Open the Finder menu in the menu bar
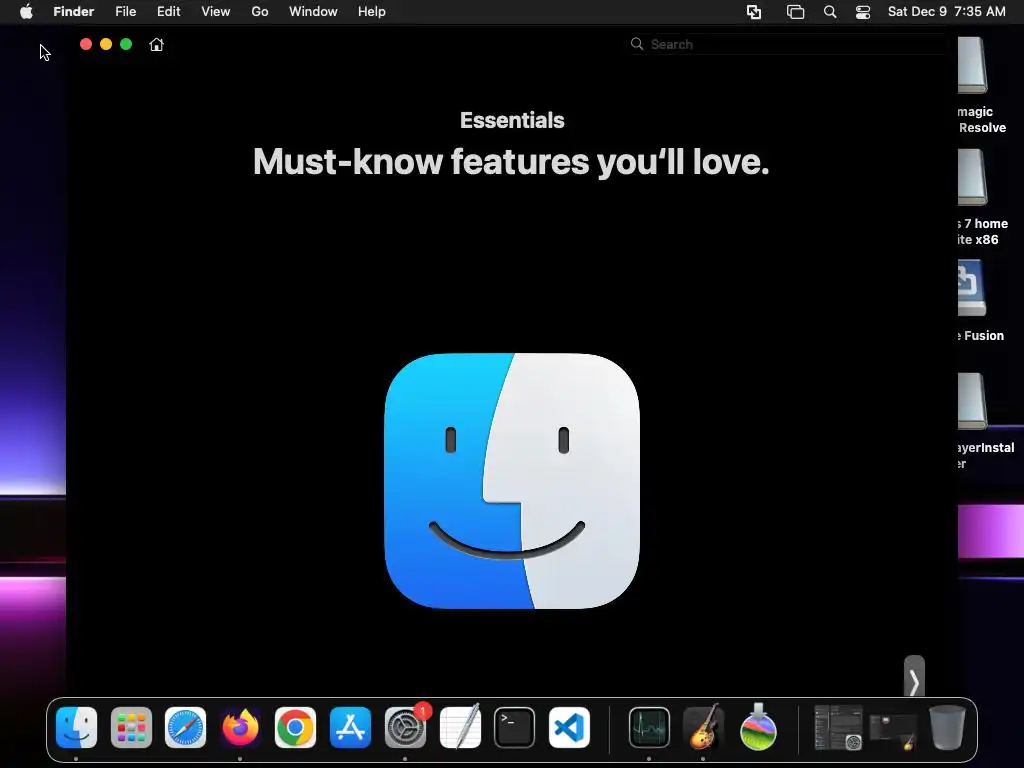The height and width of the screenshot is (768, 1024). 74,12
